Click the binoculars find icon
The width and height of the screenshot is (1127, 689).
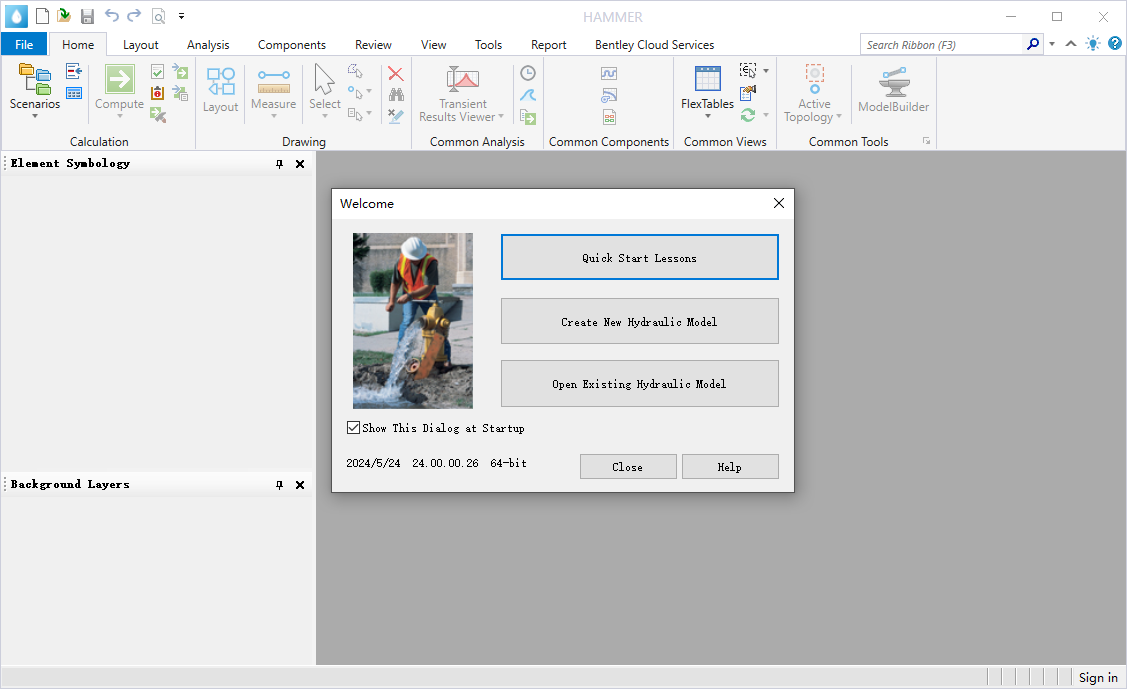click(x=396, y=95)
